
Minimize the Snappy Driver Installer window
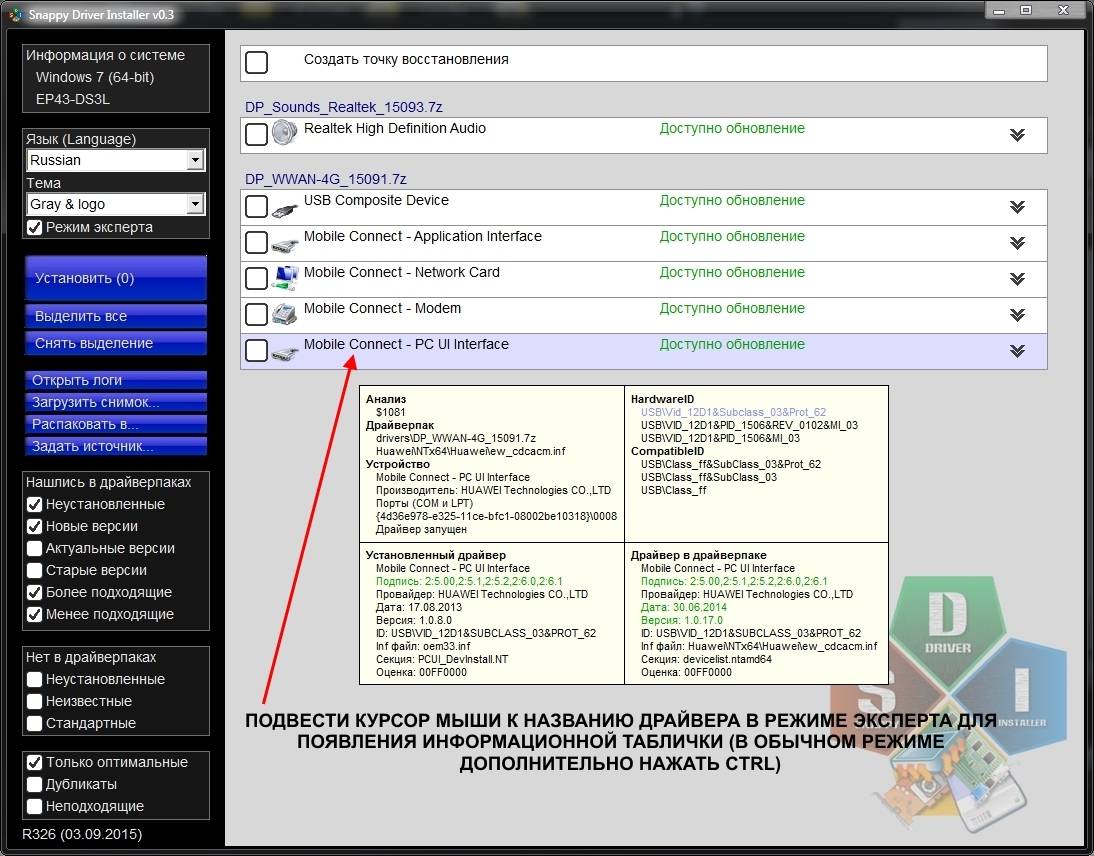point(999,11)
